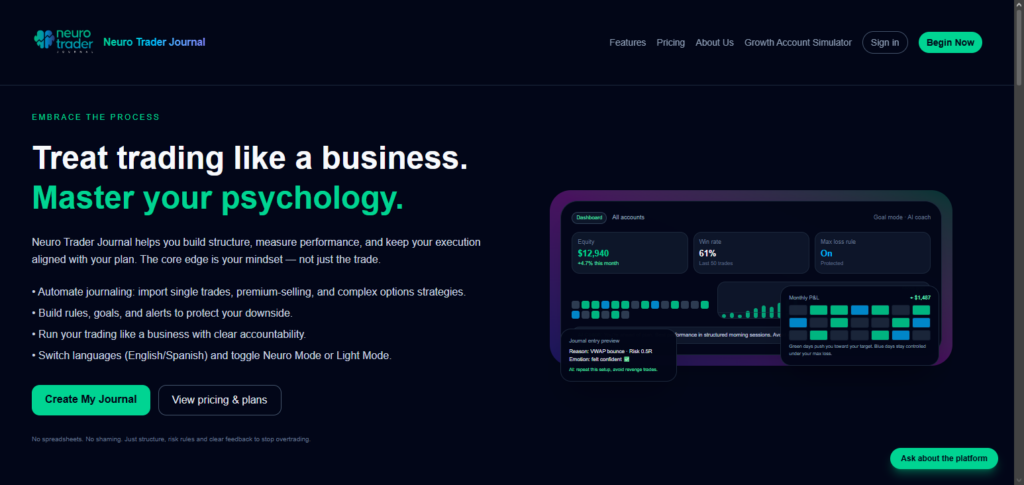Open the Features nav item
Image resolution: width=1024 pixels, height=485 pixels.
click(x=628, y=42)
